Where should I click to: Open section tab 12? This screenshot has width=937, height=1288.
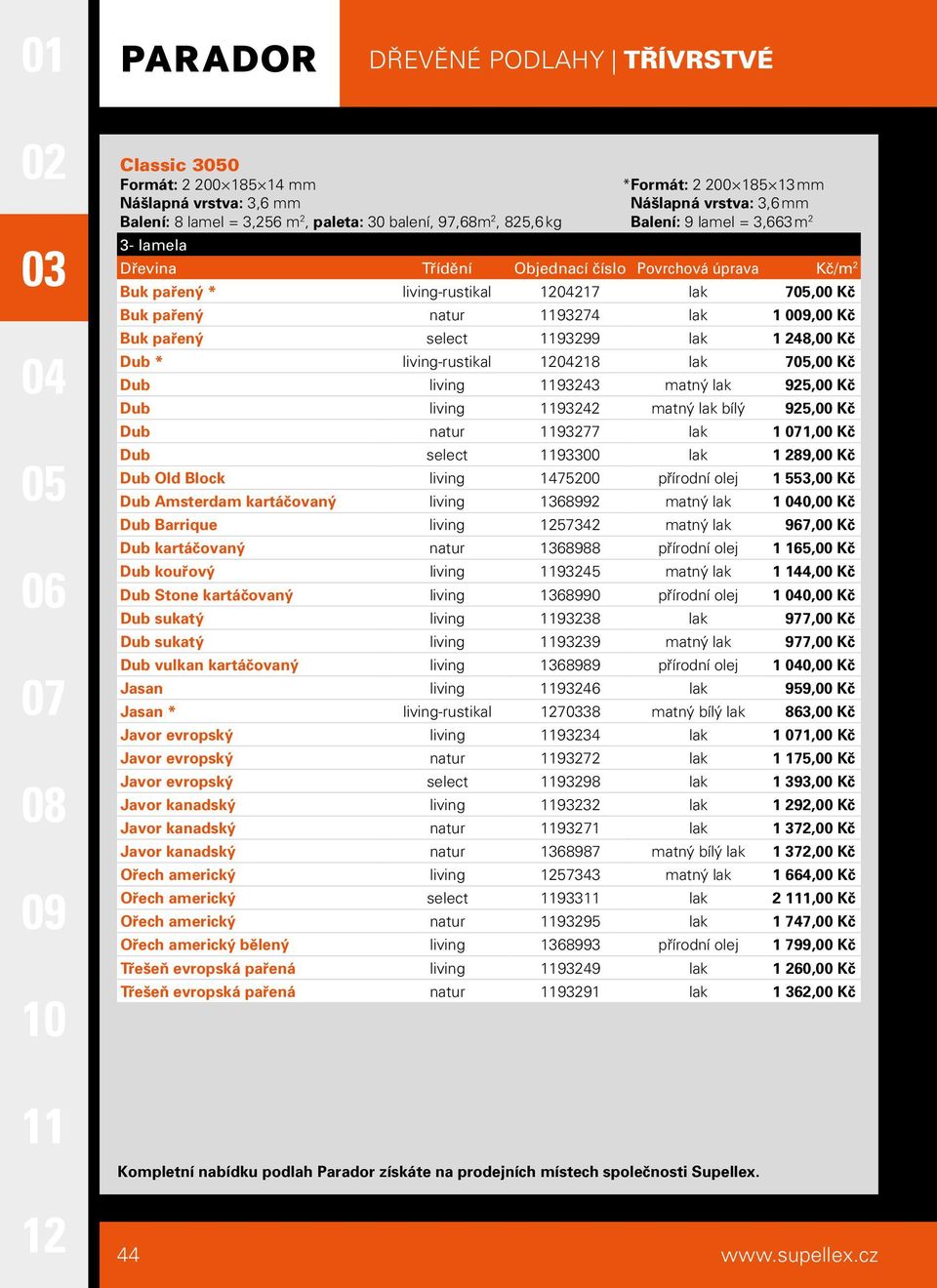43,1235
